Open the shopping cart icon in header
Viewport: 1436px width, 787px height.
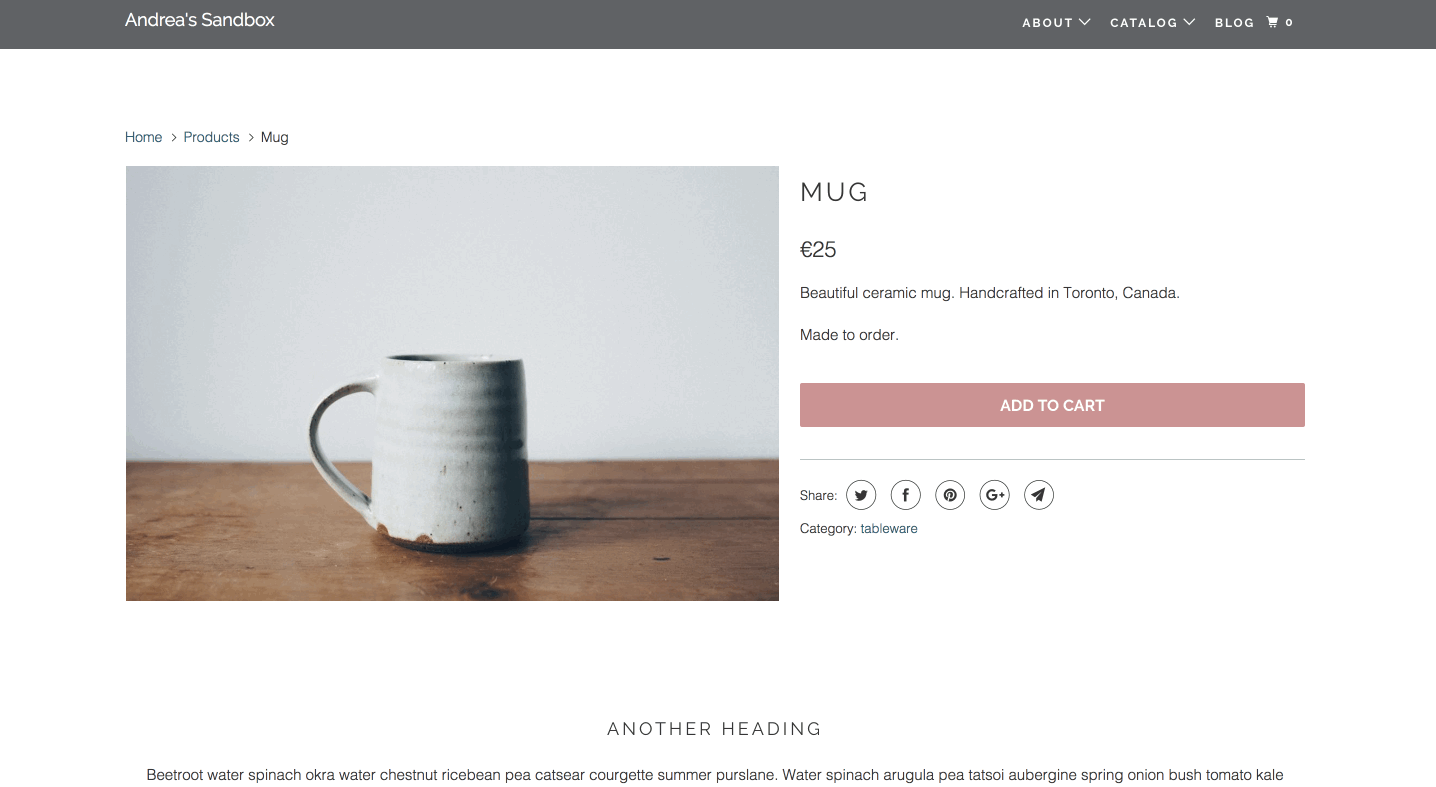pos(1273,22)
